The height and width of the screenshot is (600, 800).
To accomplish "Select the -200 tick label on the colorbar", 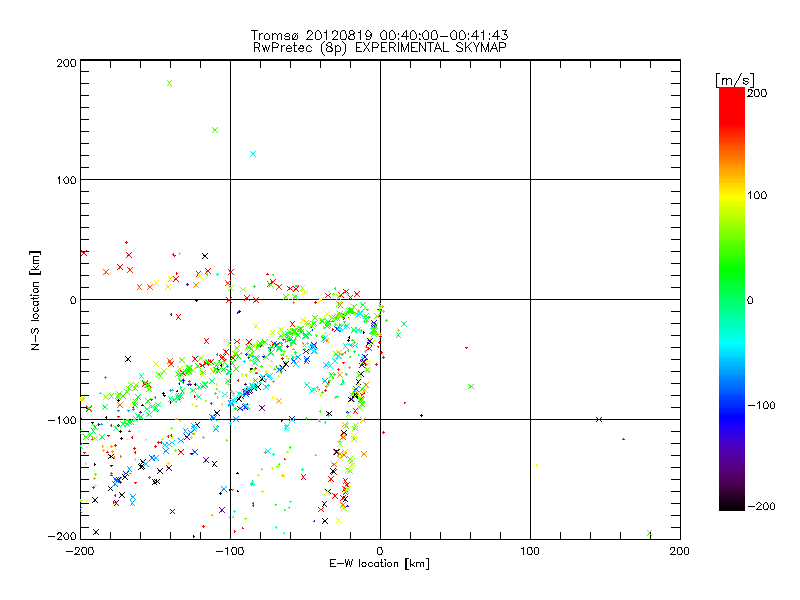I will point(761,506).
